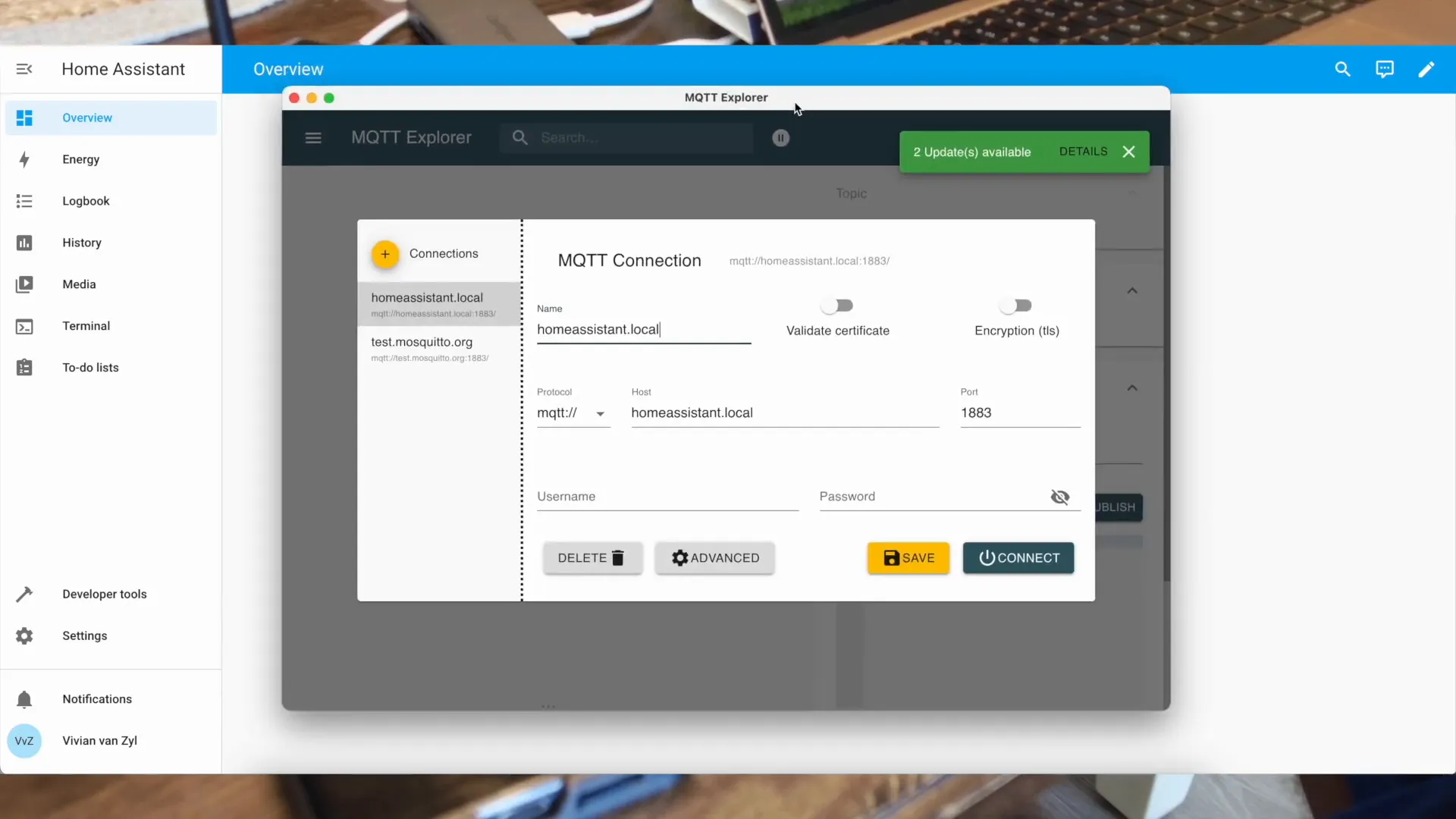Screen dimensions: 1456x819
Task: Open ADVANCED connection settings
Action: (x=714, y=558)
